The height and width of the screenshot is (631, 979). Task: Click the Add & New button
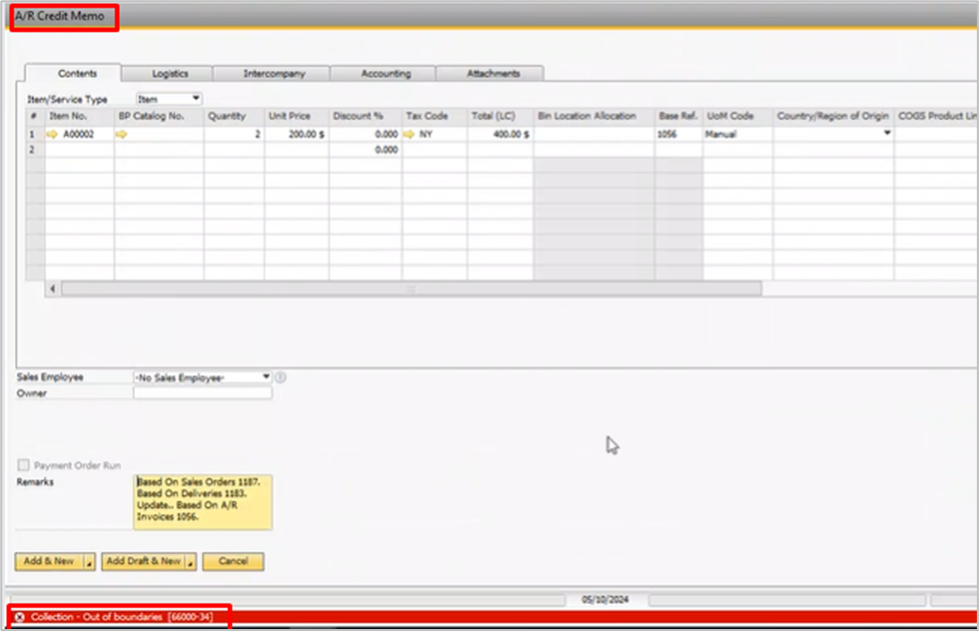(x=49, y=562)
